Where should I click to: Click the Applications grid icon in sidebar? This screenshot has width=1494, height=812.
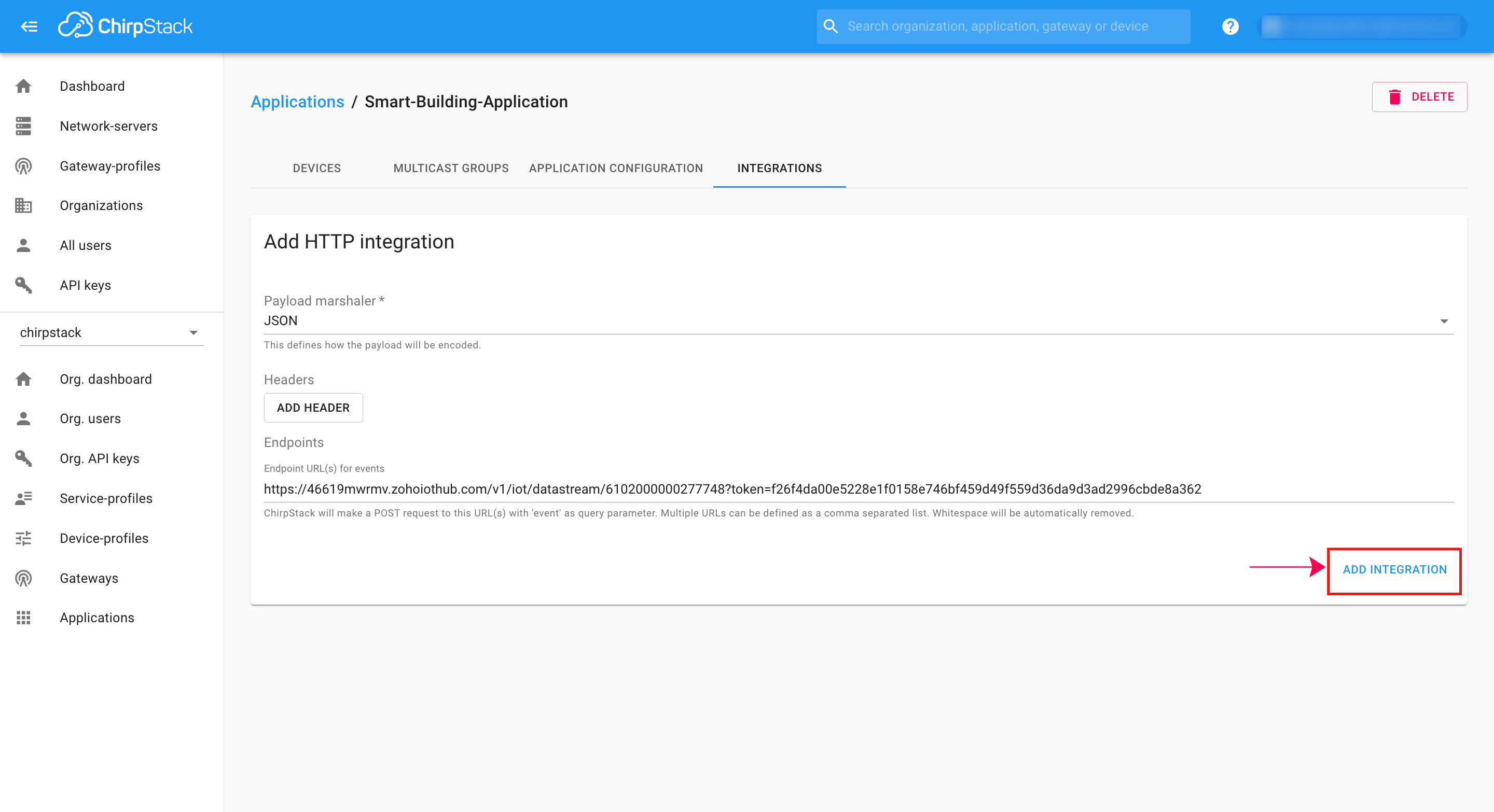[x=23, y=617]
